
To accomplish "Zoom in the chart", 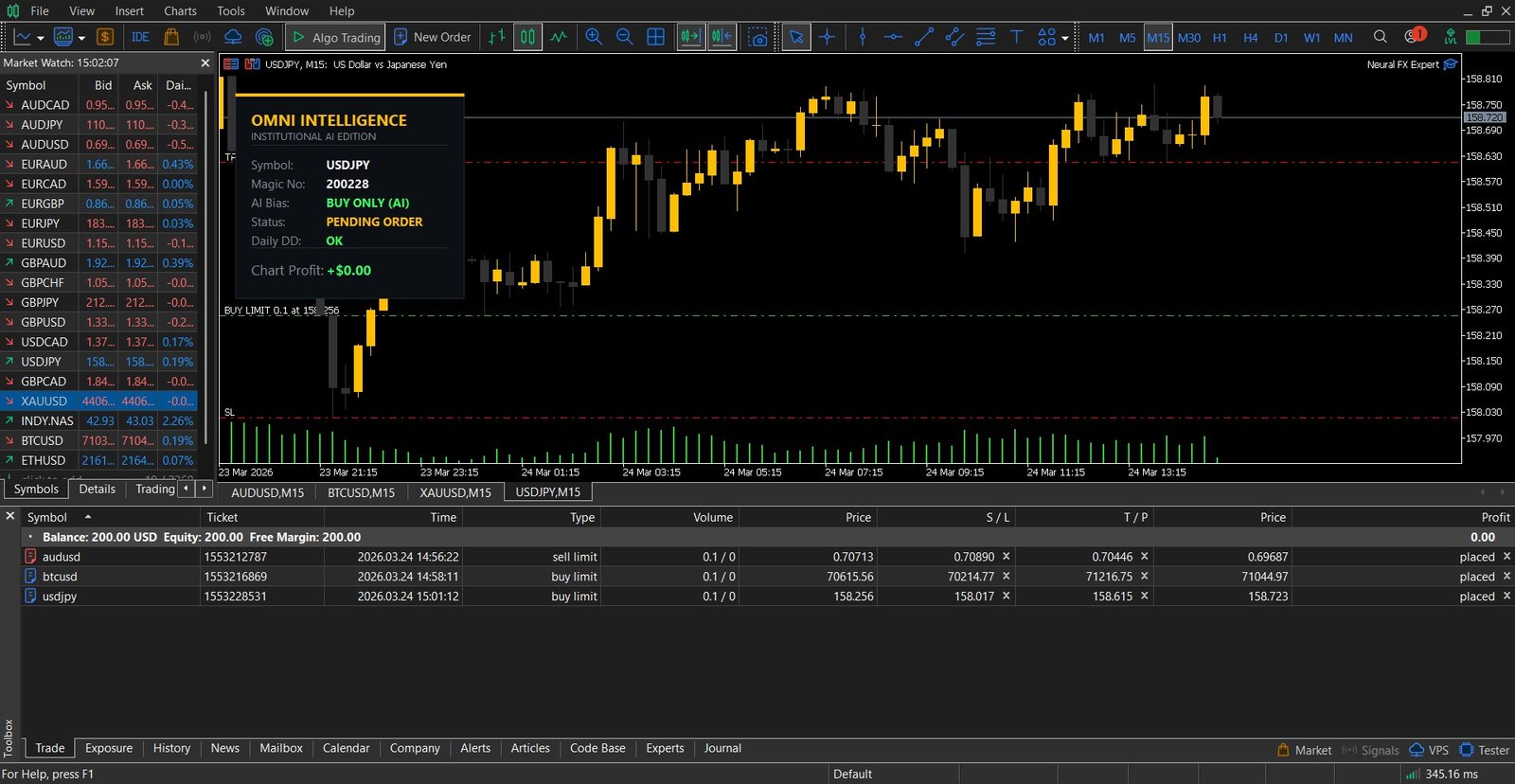I will (x=594, y=37).
